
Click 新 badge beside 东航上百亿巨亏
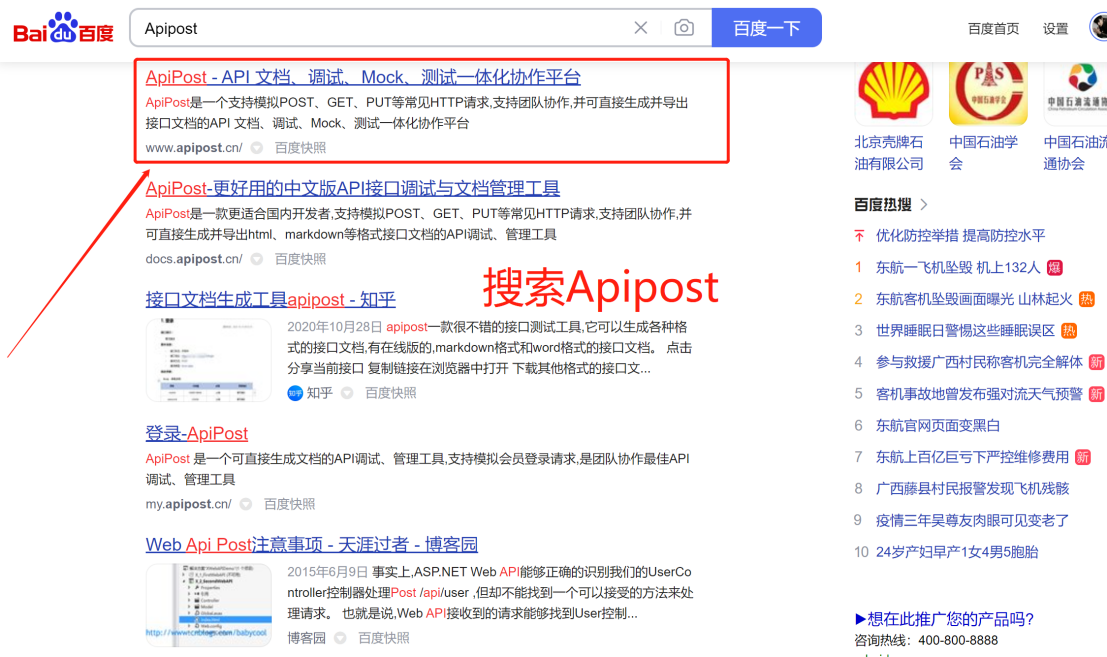click(x=1083, y=457)
